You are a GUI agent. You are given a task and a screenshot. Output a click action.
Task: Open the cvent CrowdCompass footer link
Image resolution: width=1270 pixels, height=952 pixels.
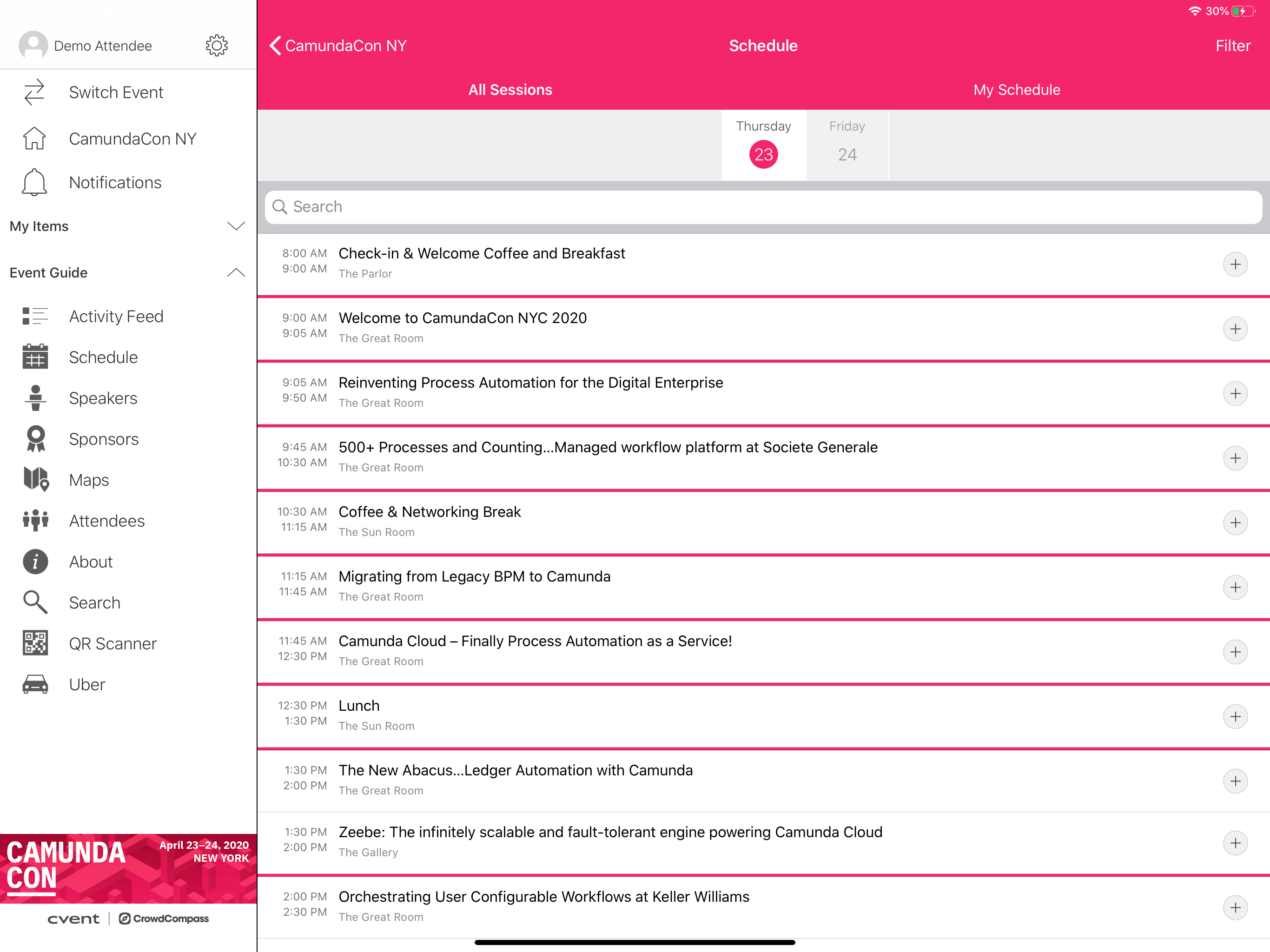pyautogui.click(x=128, y=919)
